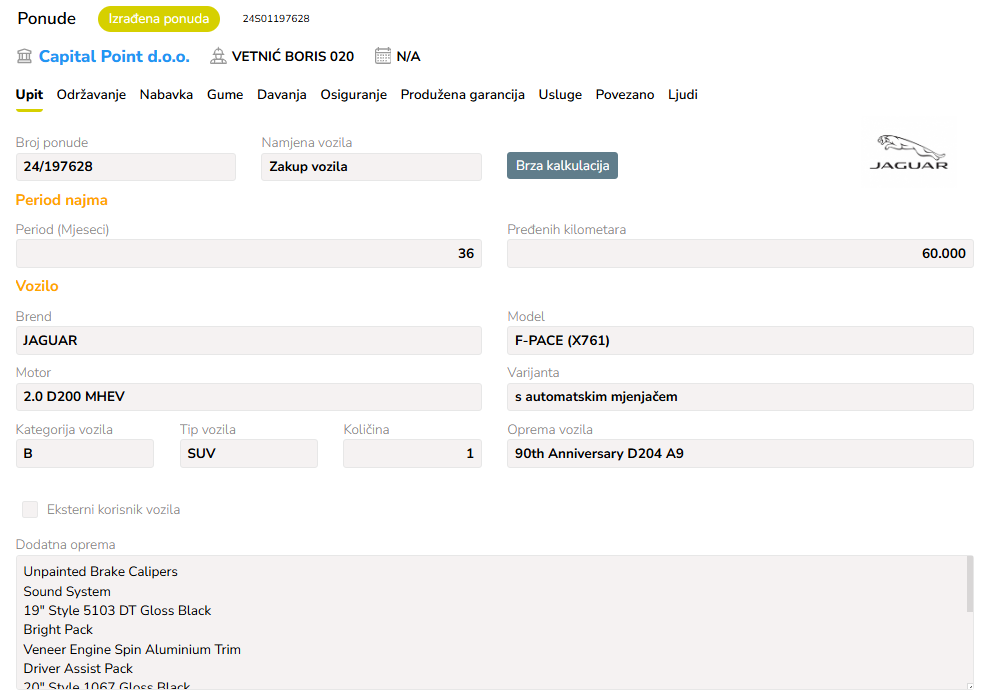The width and height of the screenshot is (1007, 696).
Task: Open the Usluge tab
Action: click(560, 95)
